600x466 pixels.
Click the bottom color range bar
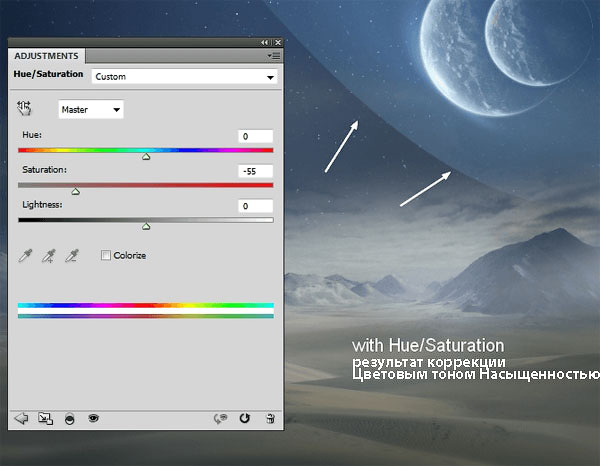coord(146,316)
